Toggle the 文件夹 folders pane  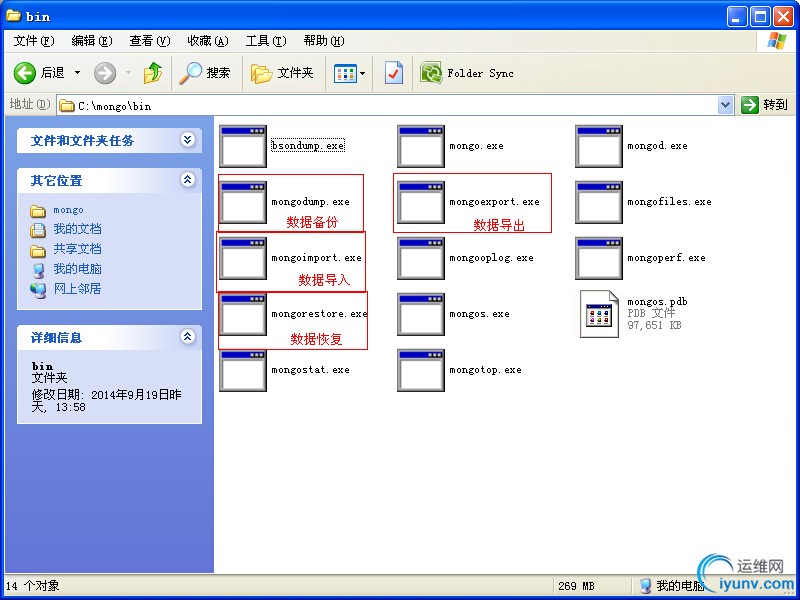tap(282, 73)
